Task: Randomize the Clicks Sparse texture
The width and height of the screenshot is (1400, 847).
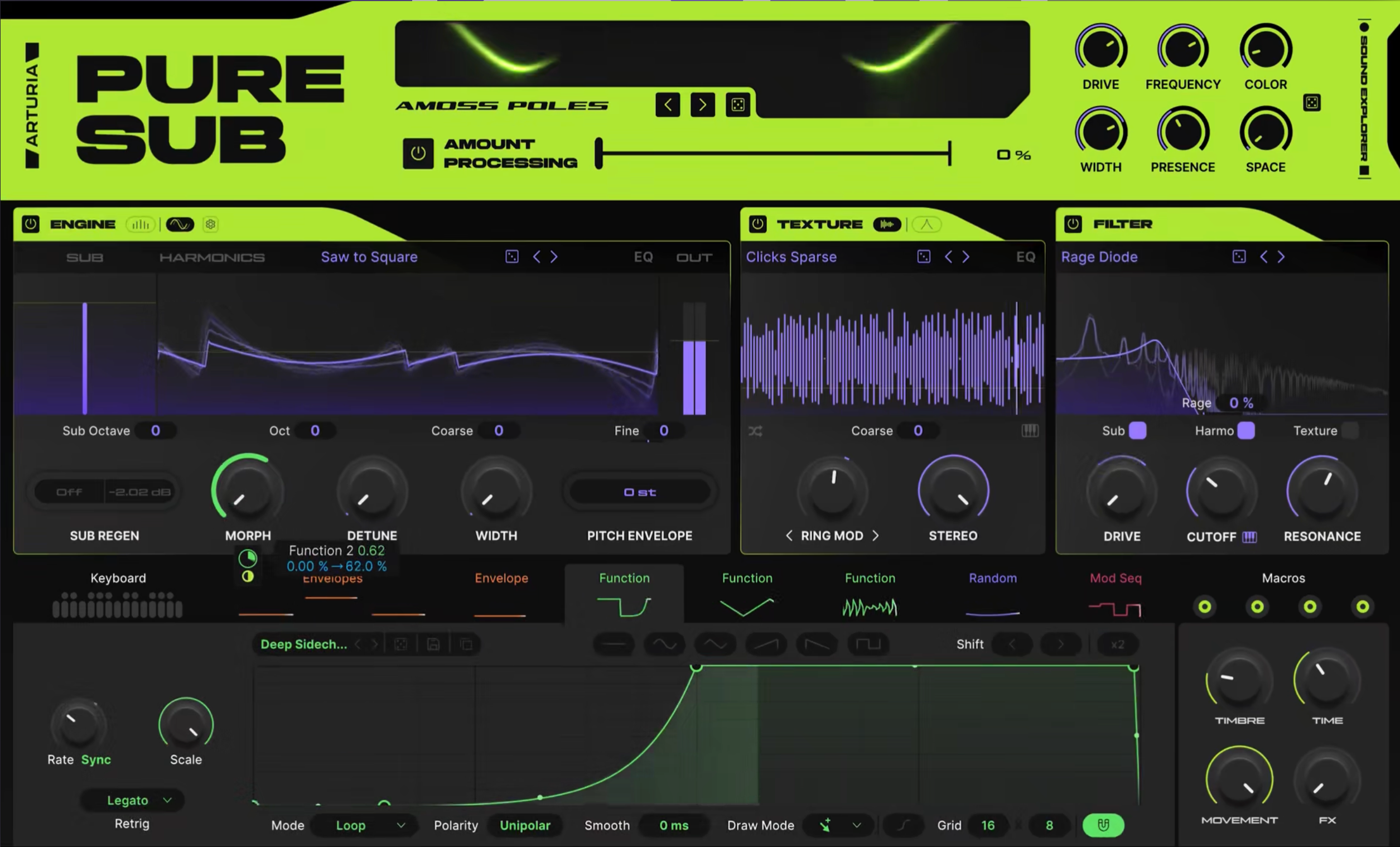Action: click(x=924, y=257)
